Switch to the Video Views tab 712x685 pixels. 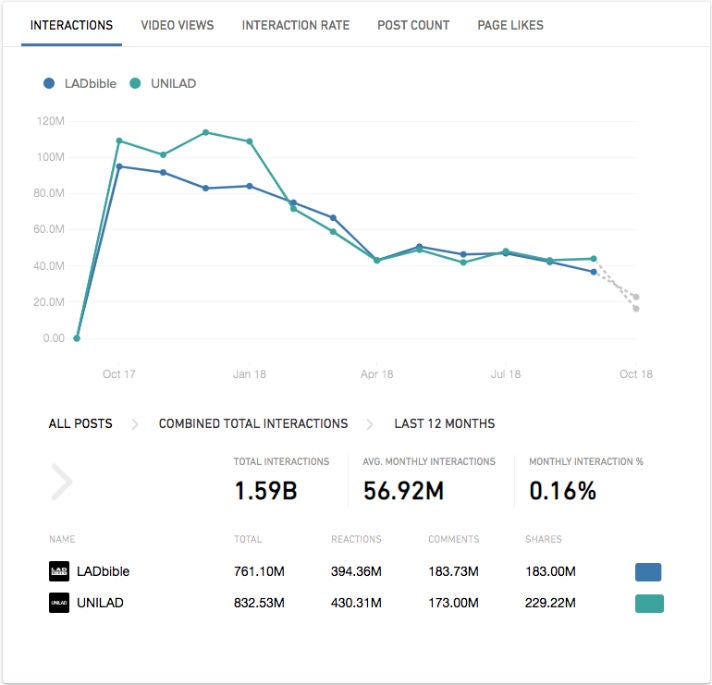pyautogui.click(x=177, y=25)
